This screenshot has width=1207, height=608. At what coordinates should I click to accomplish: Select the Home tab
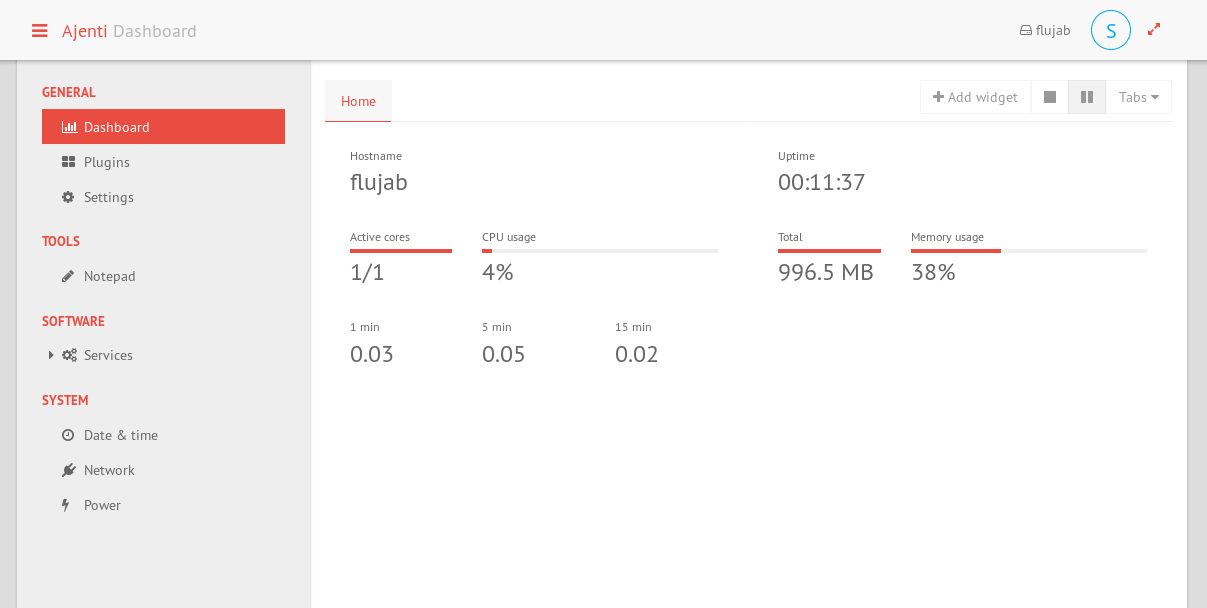pyautogui.click(x=358, y=101)
